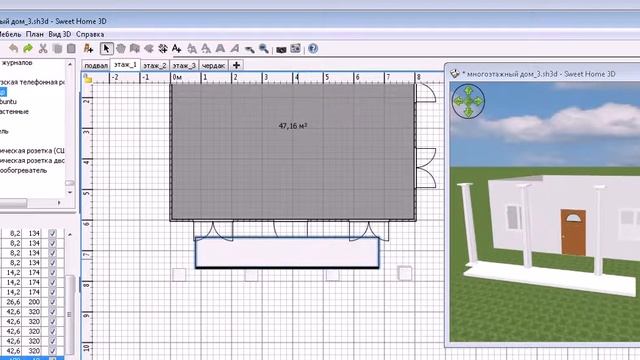The image size is (640, 360).
Task: Click the Cut scissors icon
Action: point(42,49)
